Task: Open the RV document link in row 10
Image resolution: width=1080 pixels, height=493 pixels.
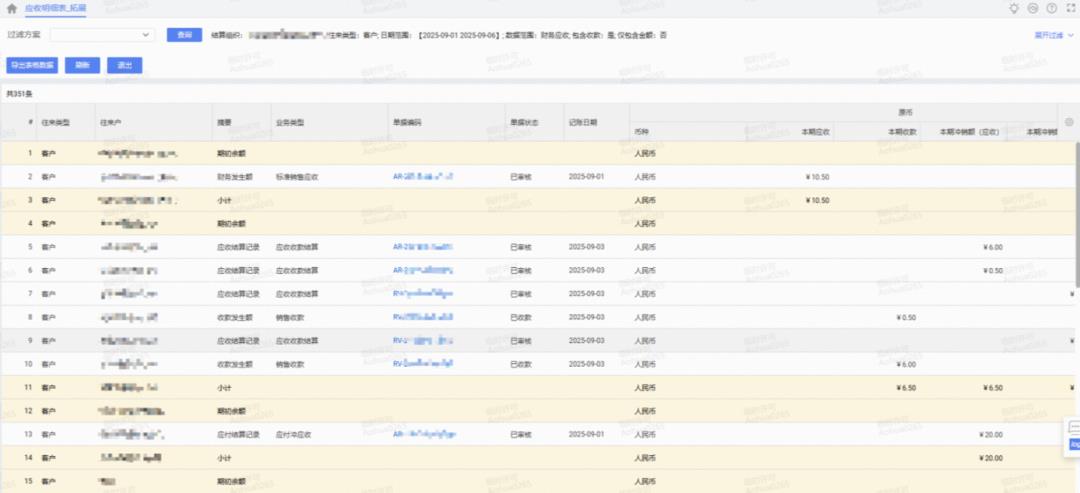Action: 422,364
